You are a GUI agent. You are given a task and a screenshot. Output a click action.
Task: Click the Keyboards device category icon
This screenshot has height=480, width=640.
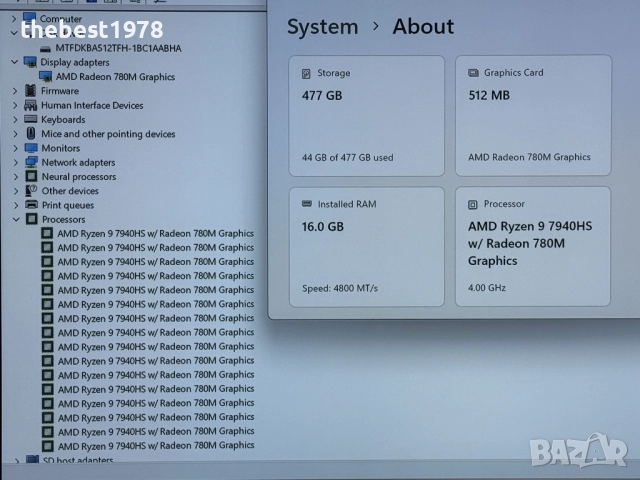(31, 120)
